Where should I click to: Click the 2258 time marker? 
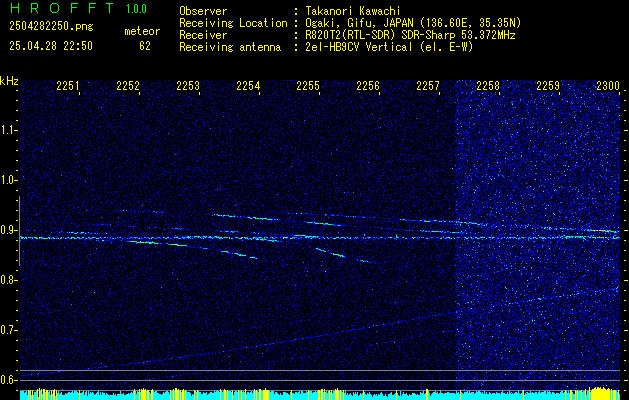488,85
